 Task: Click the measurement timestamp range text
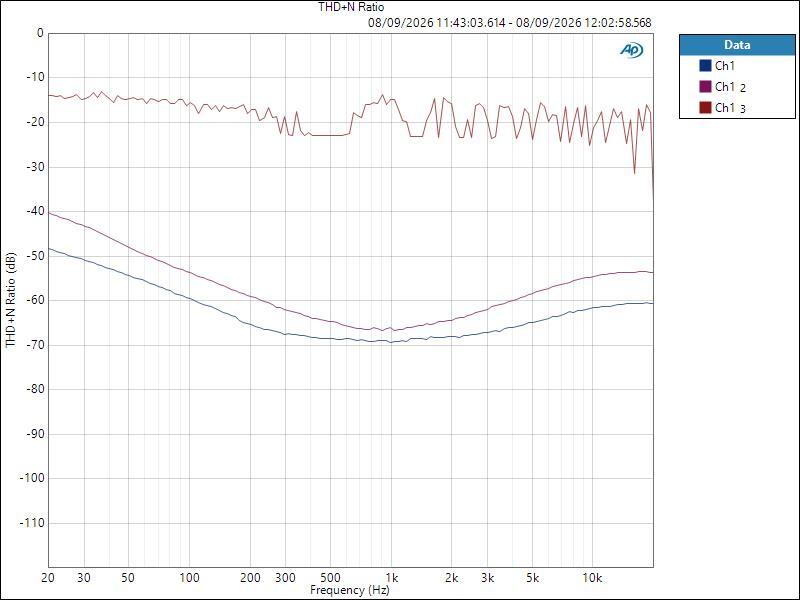point(510,23)
